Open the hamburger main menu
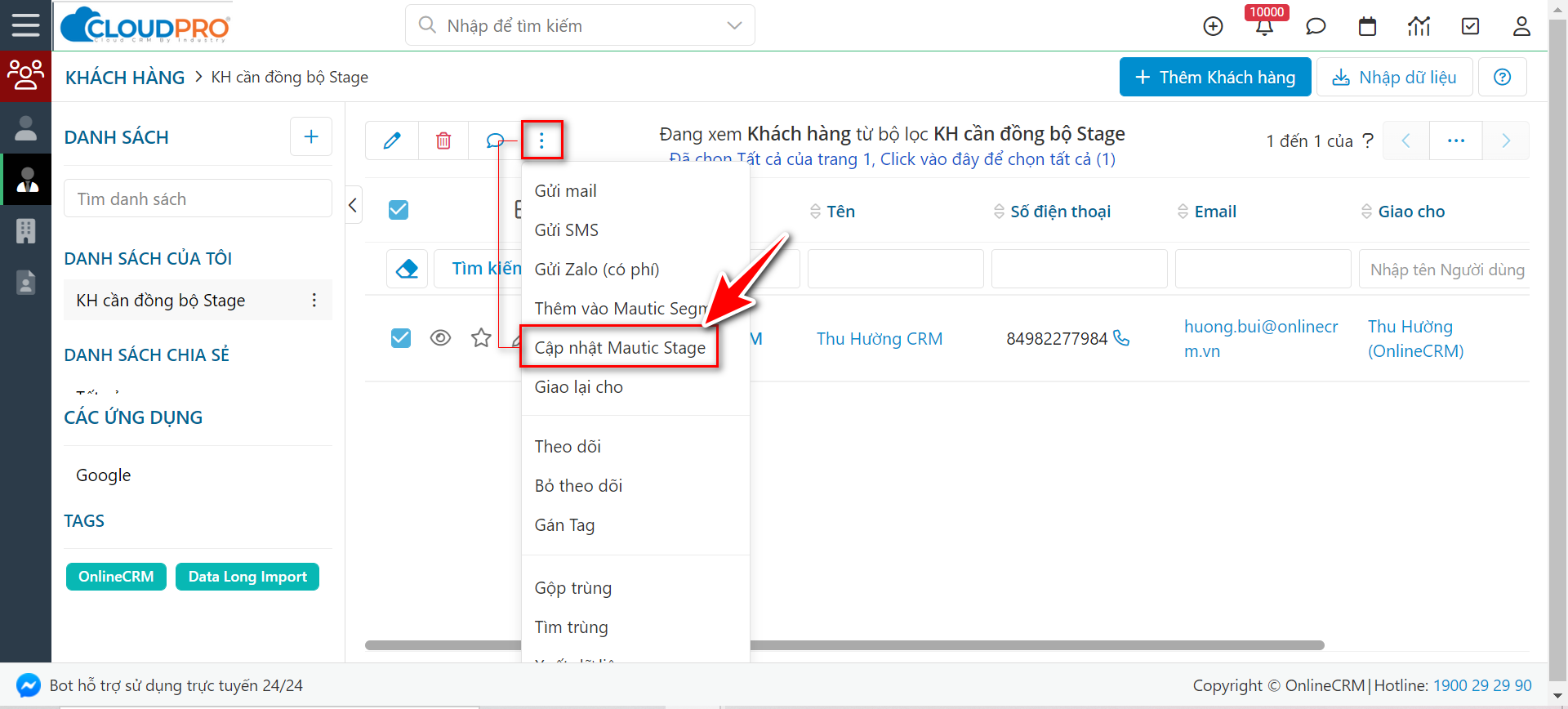1568x709 pixels. tap(25, 25)
